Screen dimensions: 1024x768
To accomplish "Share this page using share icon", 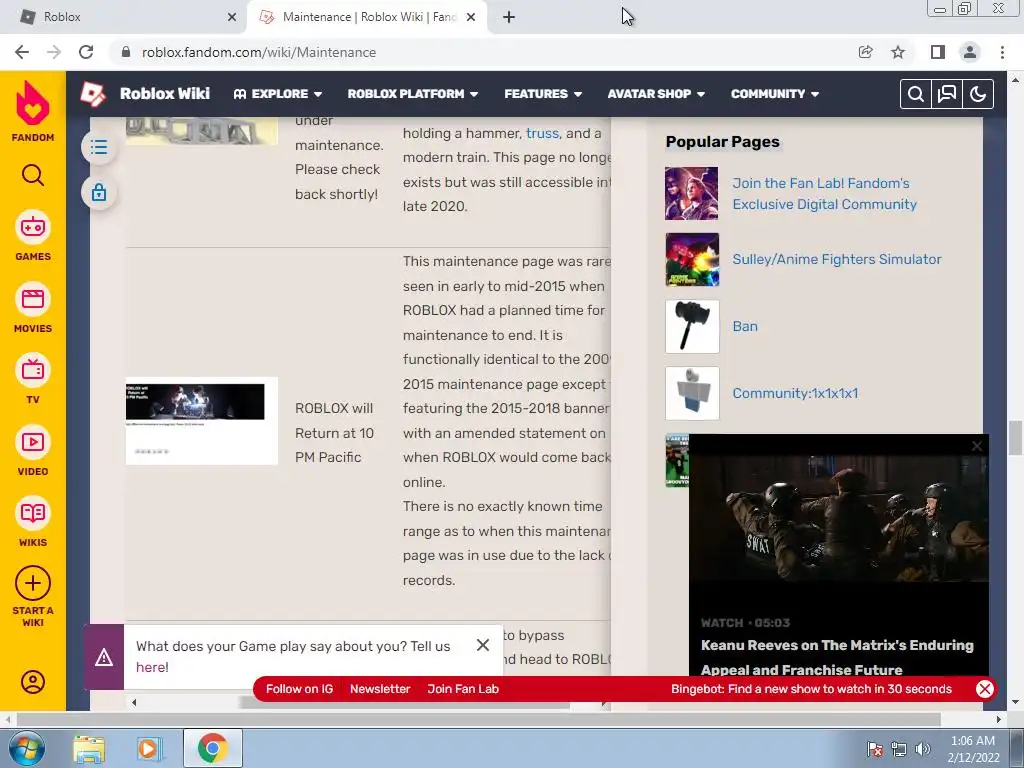I will [866, 52].
